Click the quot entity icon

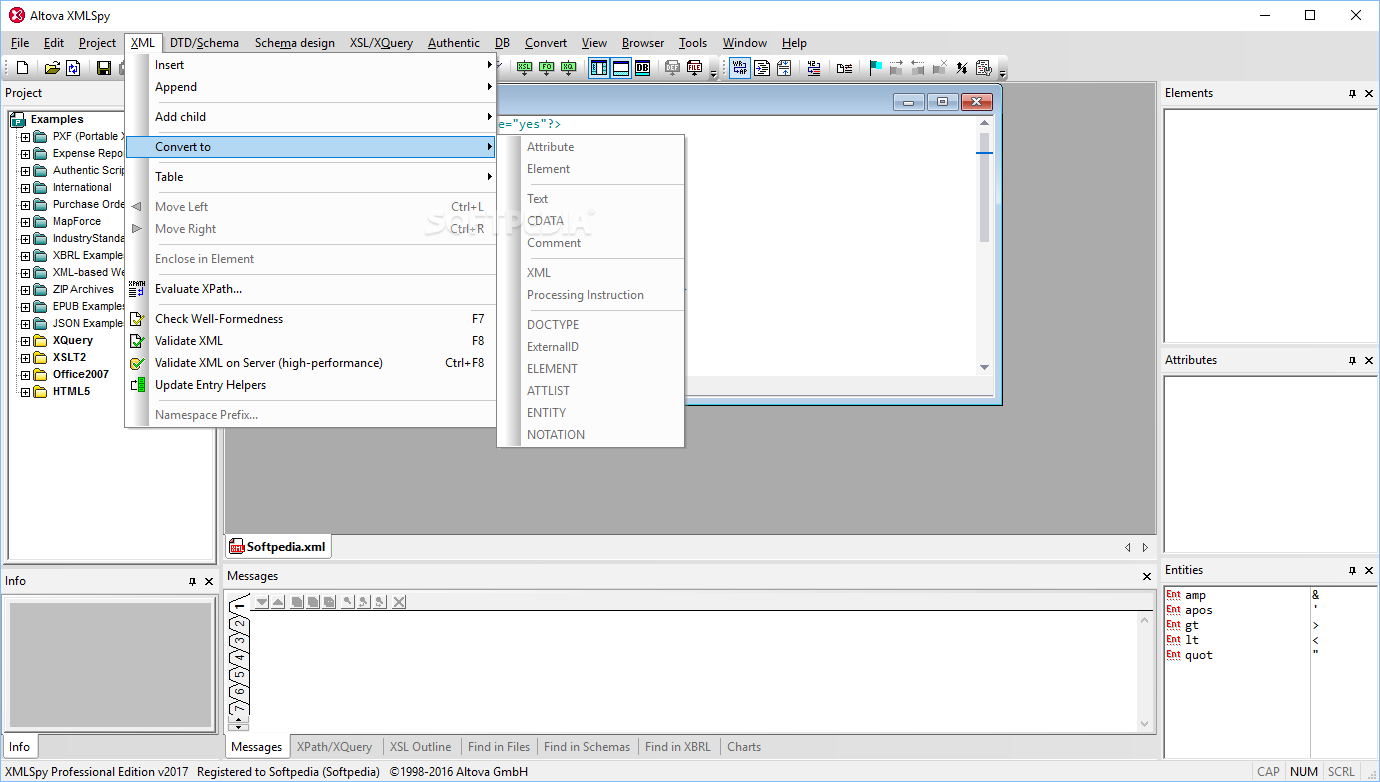pyautogui.click(x=1173, y=655)
